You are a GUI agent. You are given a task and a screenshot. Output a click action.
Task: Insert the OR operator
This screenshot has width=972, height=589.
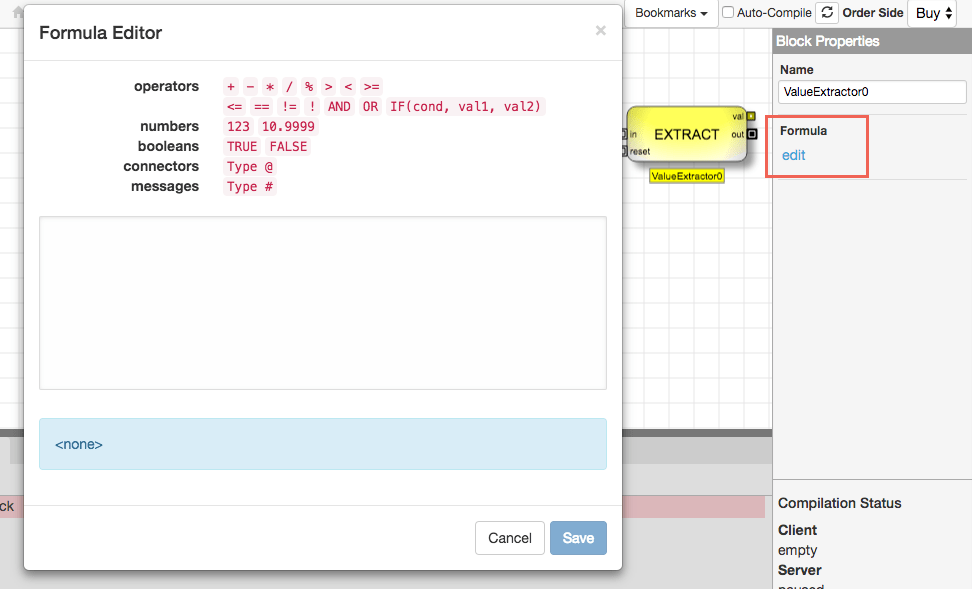point(370,107)
